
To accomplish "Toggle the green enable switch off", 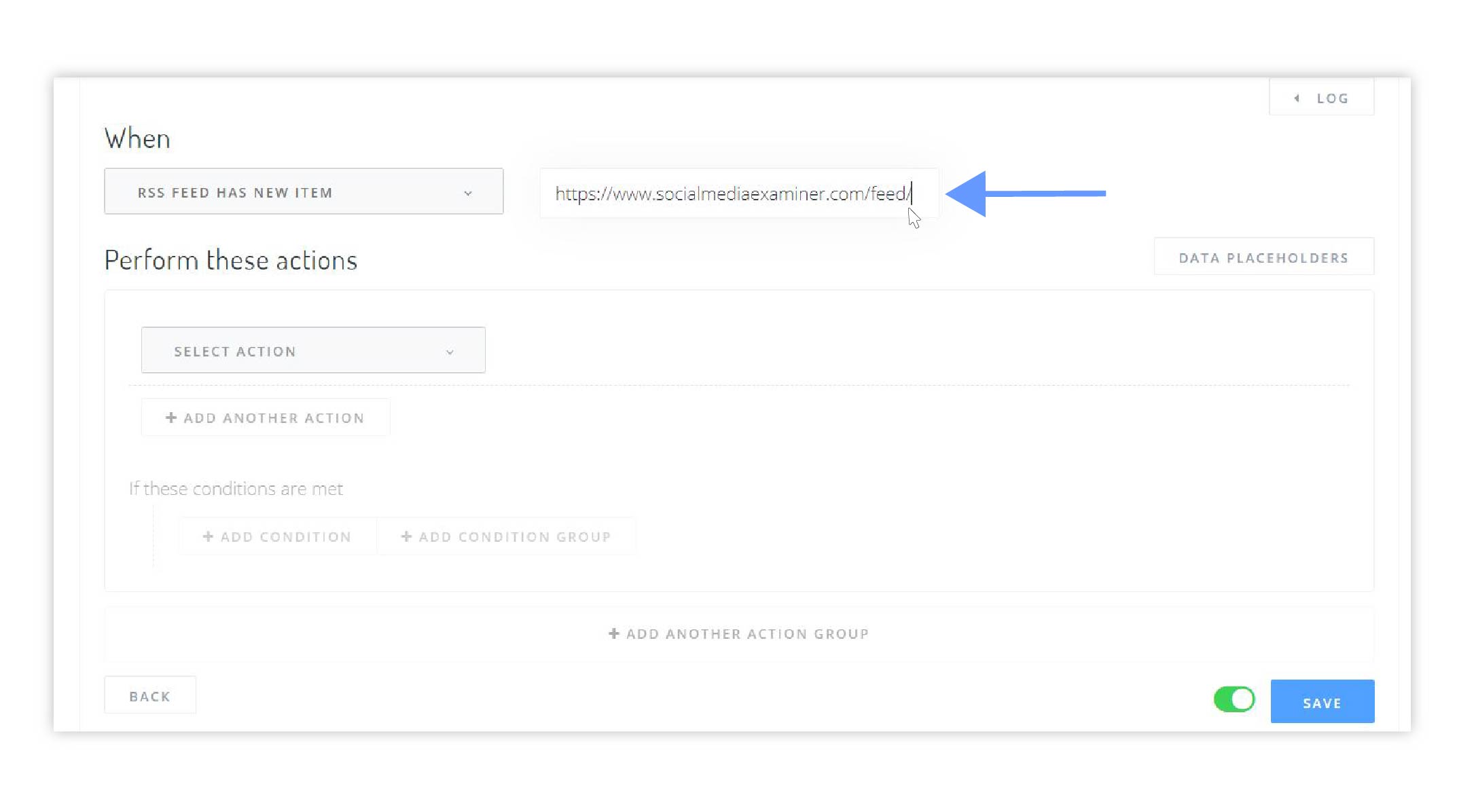I will click(x=1234, y=699).
